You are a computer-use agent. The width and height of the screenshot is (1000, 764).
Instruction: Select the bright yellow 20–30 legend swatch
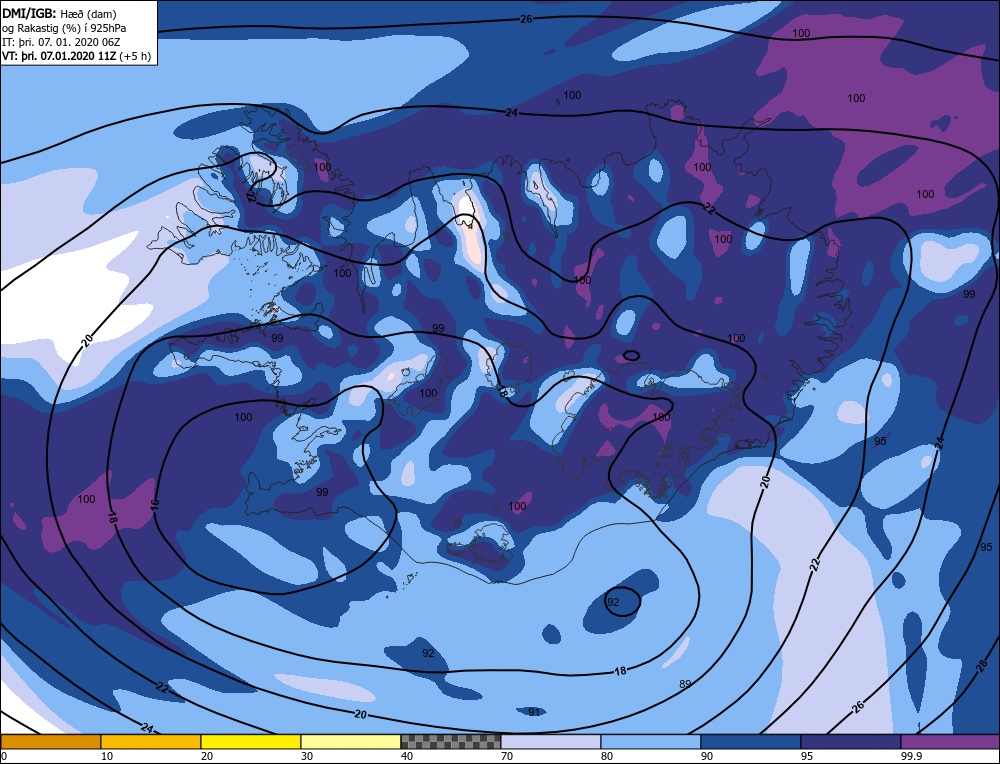click(251, 741)
